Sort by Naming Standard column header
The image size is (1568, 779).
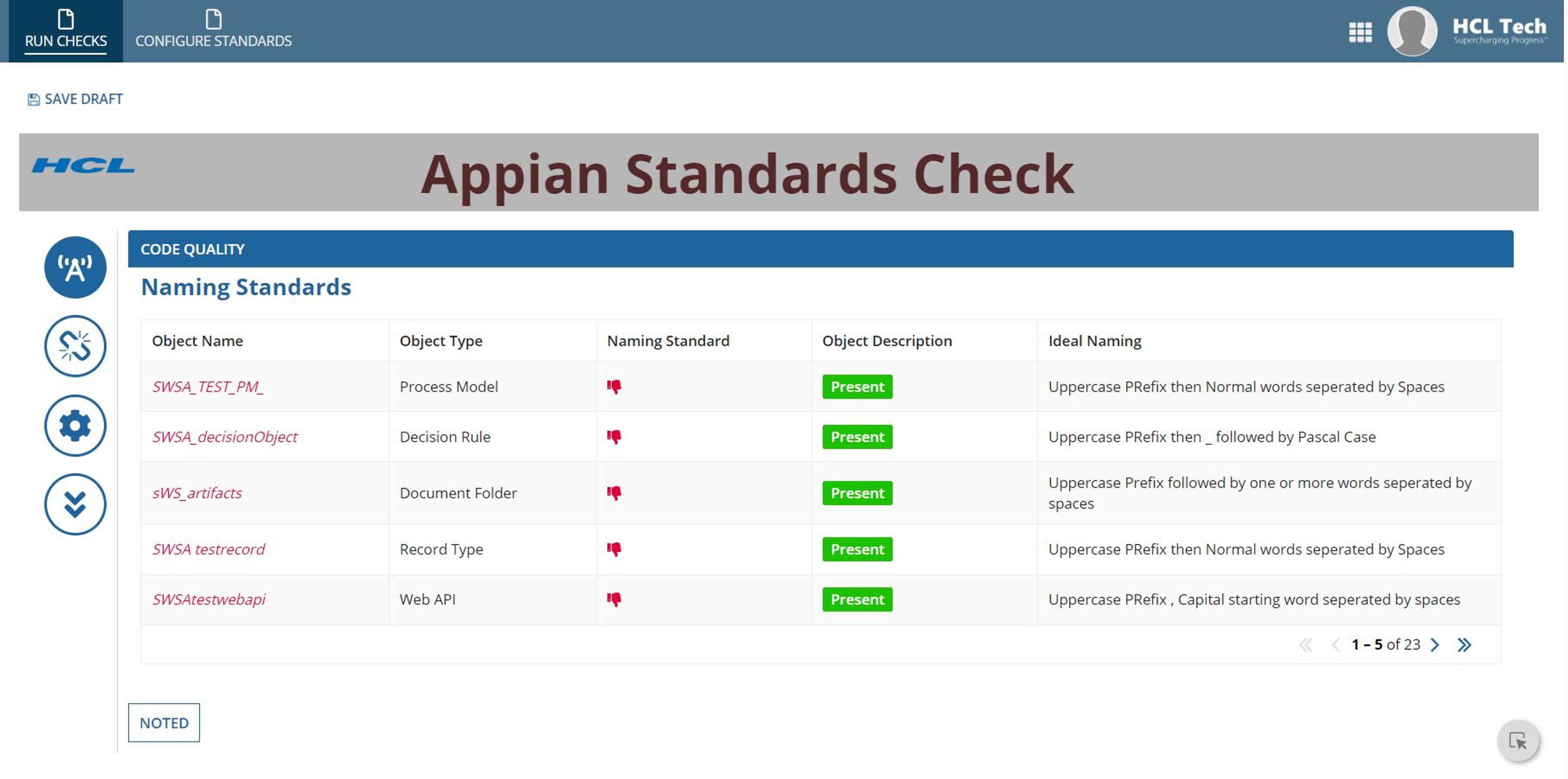(x=668, y=341)
